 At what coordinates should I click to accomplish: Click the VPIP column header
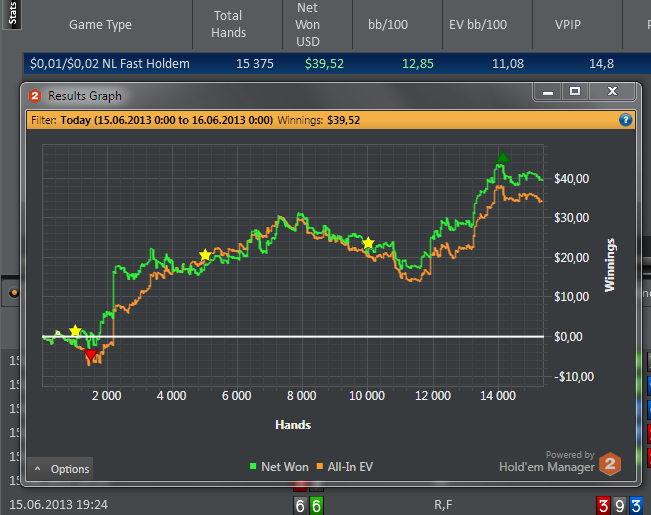pyautogui.click(x=574, y=24)
